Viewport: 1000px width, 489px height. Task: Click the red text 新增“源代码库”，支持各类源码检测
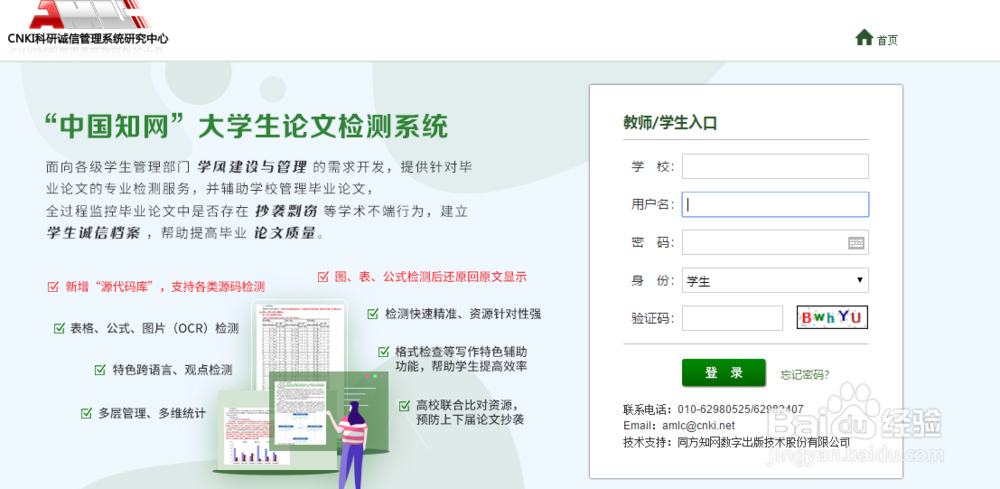(x=165, y=287)
